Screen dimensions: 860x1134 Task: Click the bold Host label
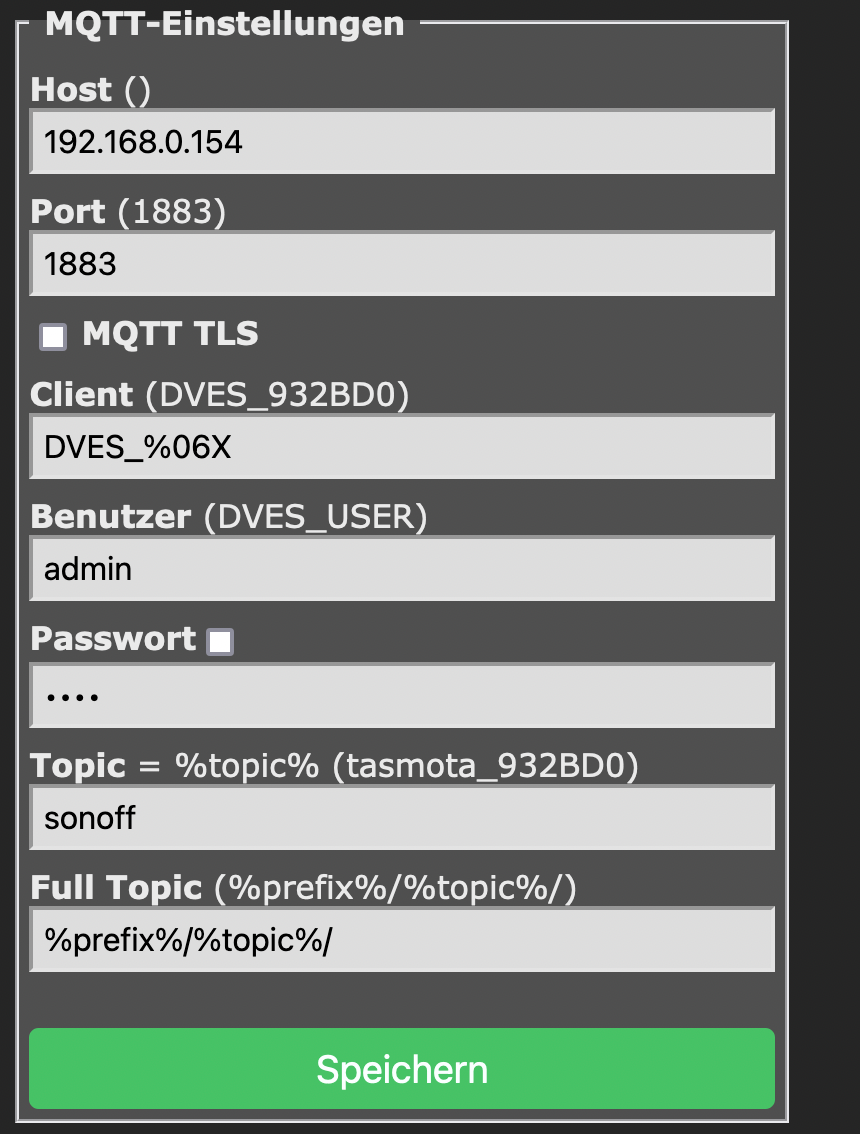[x=71, y=90]
